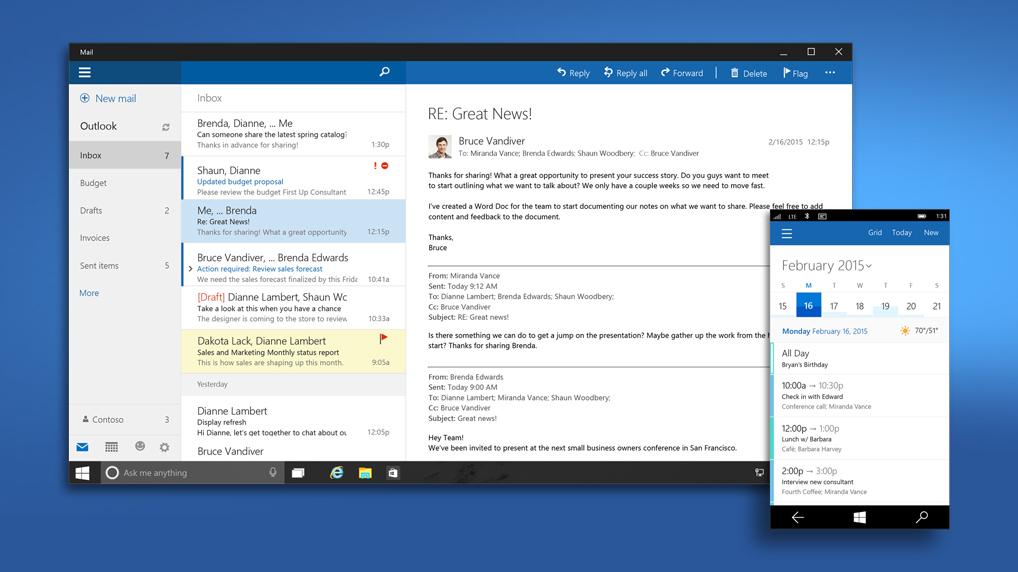
Task: Forward the open message
Action: click(x=682, y=73)
